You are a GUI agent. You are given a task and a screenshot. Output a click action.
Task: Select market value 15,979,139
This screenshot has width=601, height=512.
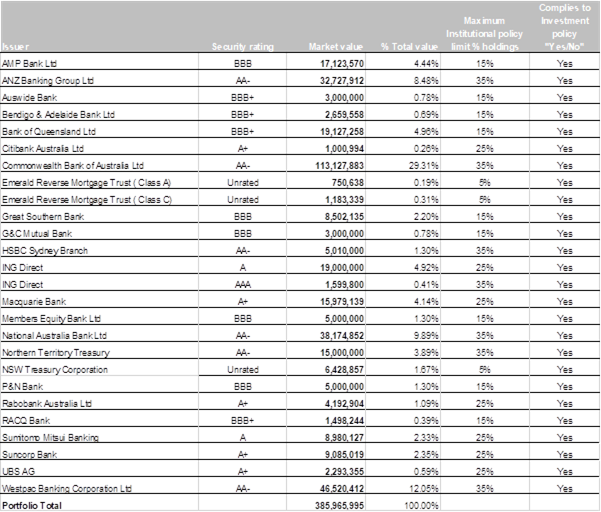coord(342,302)
